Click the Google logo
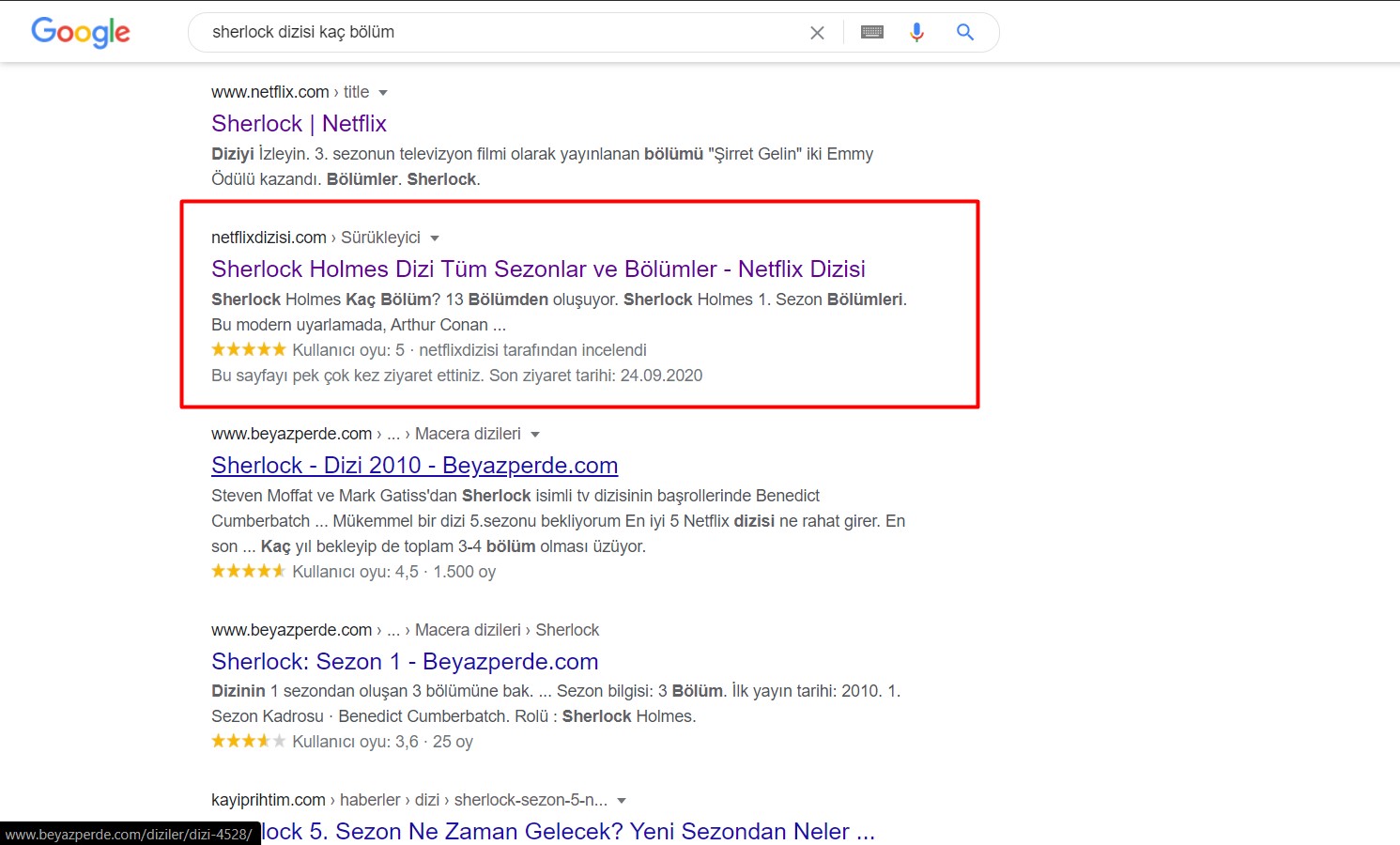This screenshot has width=1400, height=845. coord(81,32)
